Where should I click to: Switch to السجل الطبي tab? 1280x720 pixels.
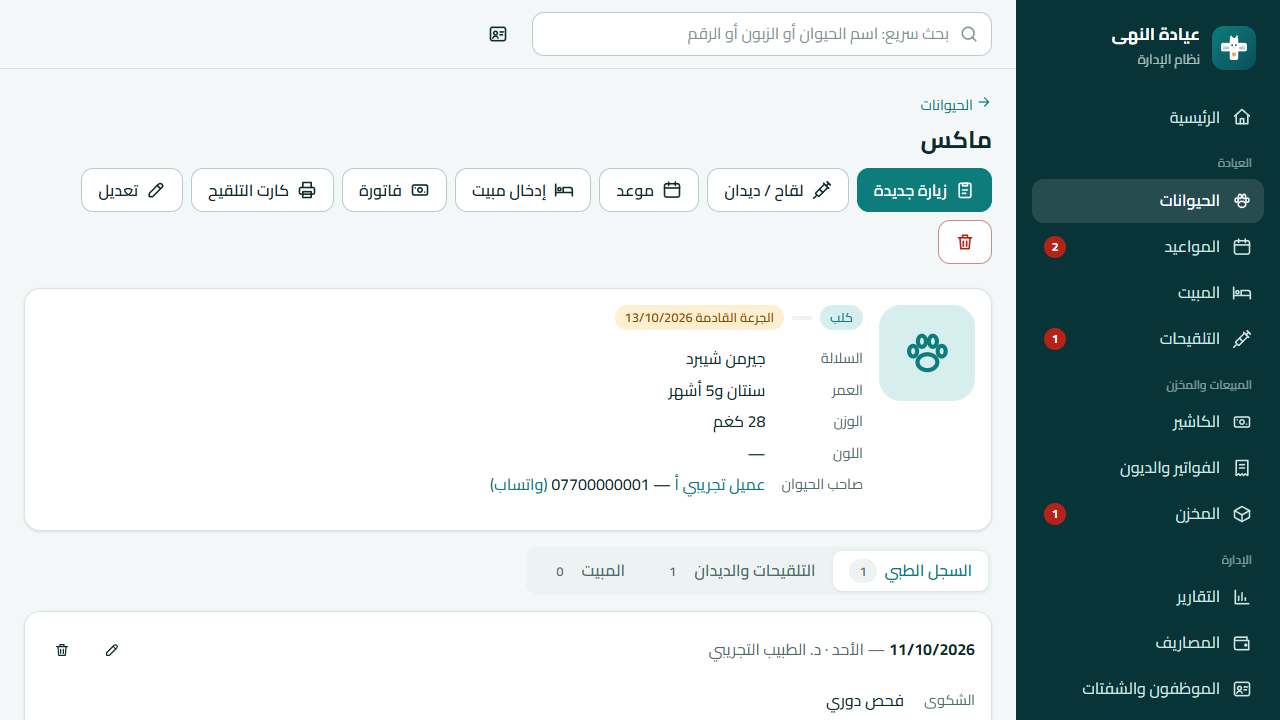pos(910,571)
